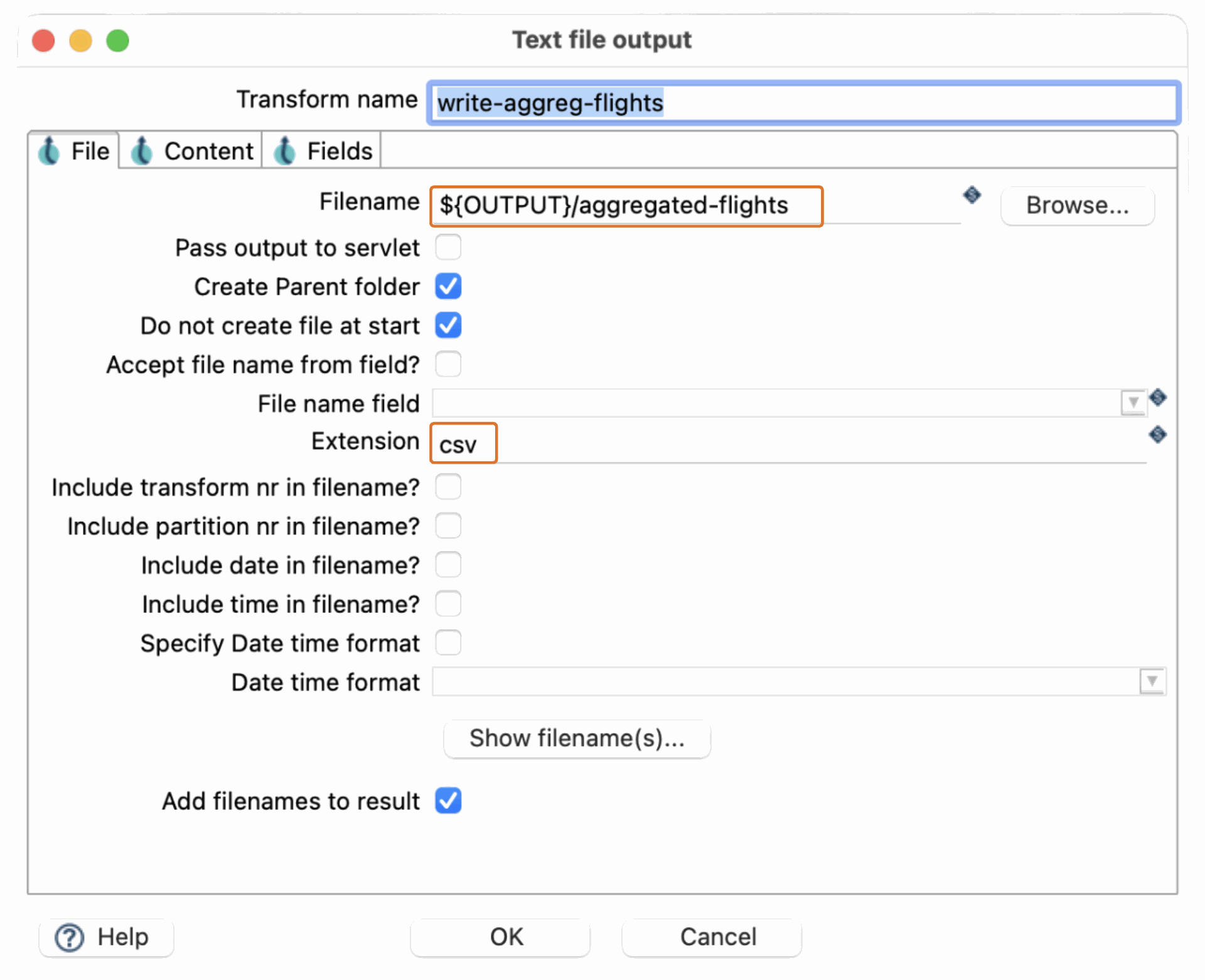Open the Date time format dropdown arrow
1205x980 pixels.
click(1152, 681)
